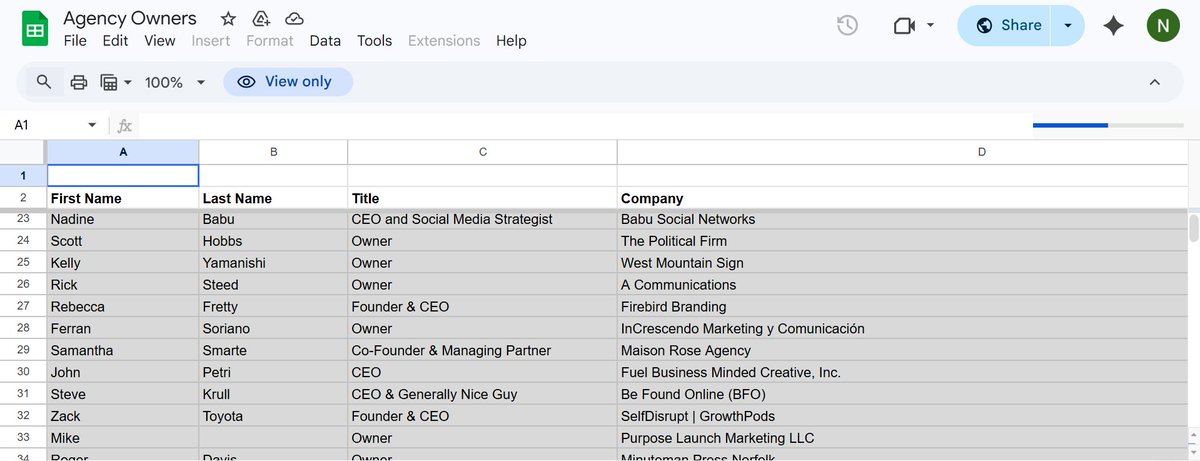This screenshot has width=1200, height=461.
Task: Click the add to Drive shortcut icon
Action: [261, 19]
